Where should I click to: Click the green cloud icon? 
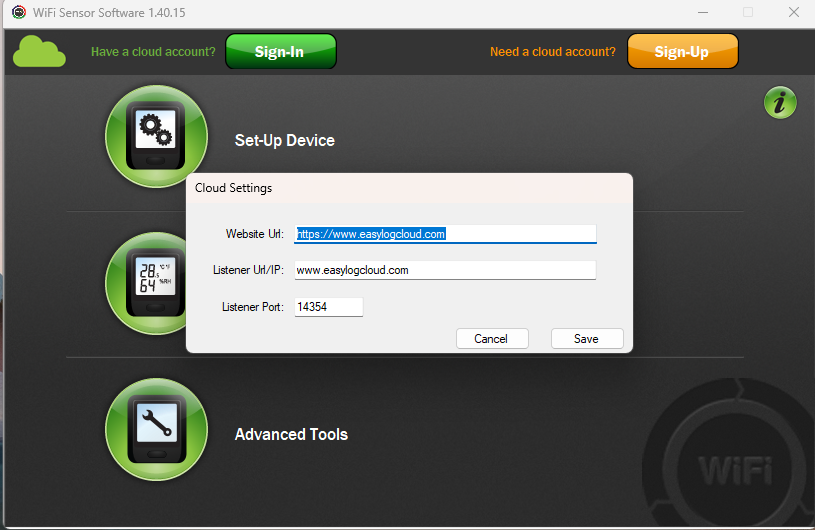(40, 52)
